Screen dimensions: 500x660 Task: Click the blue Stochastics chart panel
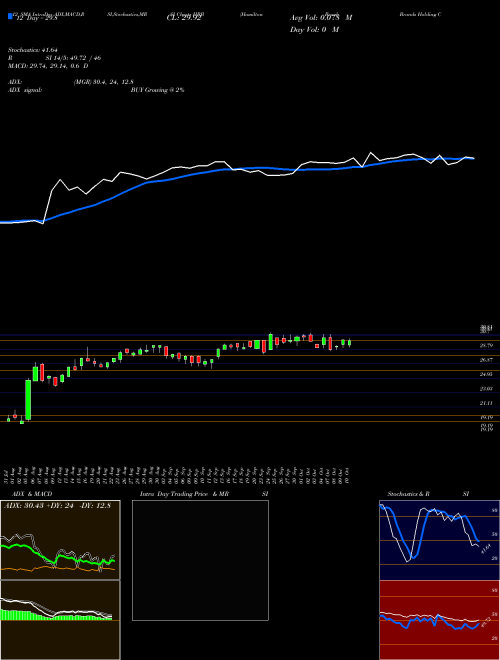[439, 540]
